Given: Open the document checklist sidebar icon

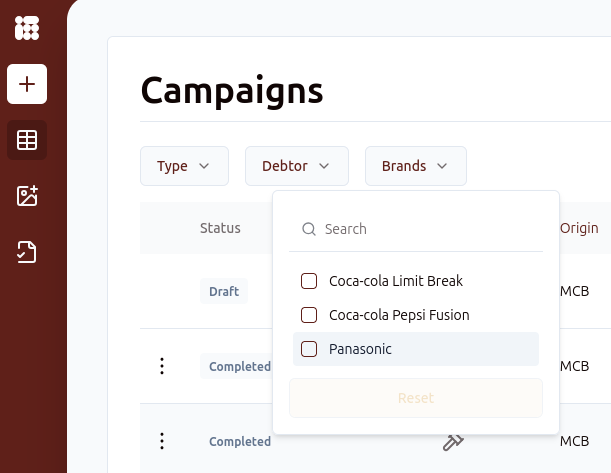Looking at the screenshot, I should [x=27, y=252].
